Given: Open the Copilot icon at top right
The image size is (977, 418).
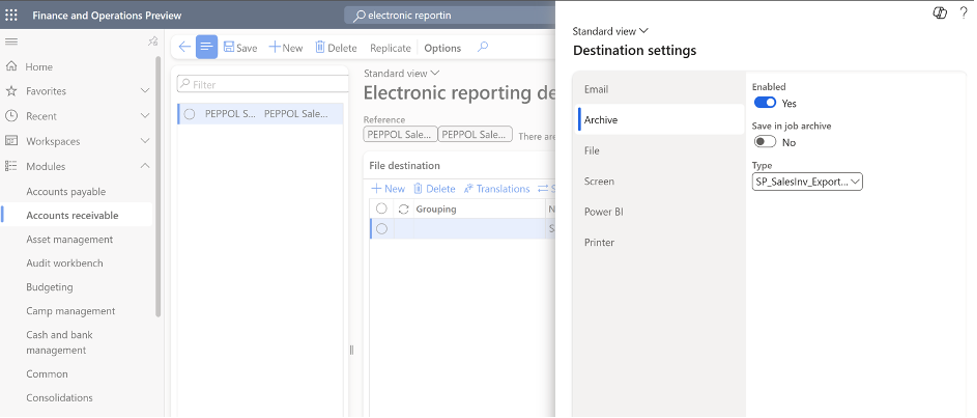Looking at the screenshot, I should coord(940,12).
